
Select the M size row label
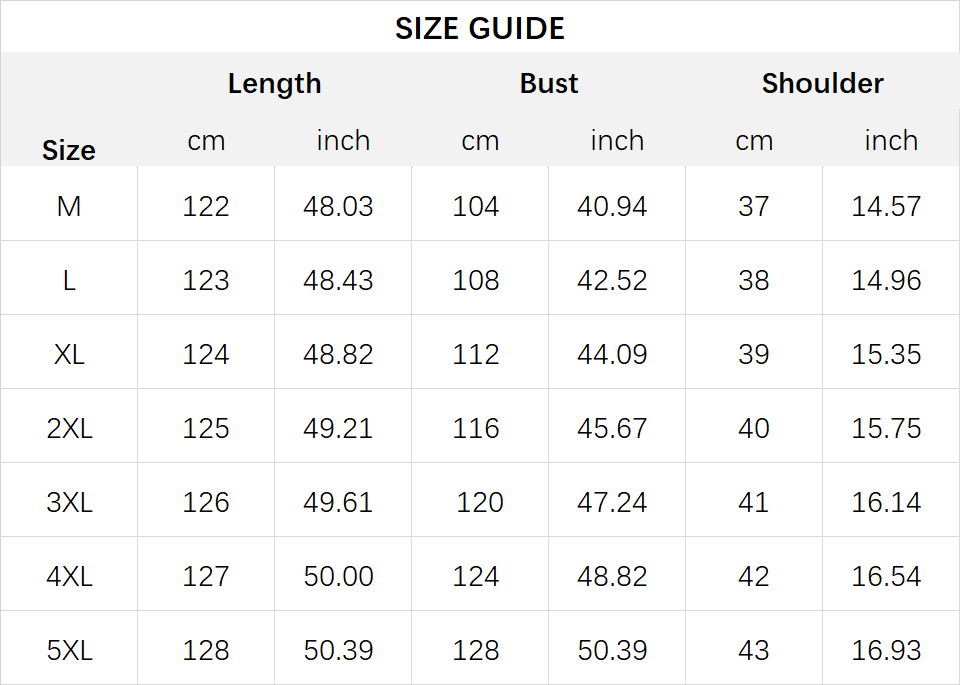point(69,206)
